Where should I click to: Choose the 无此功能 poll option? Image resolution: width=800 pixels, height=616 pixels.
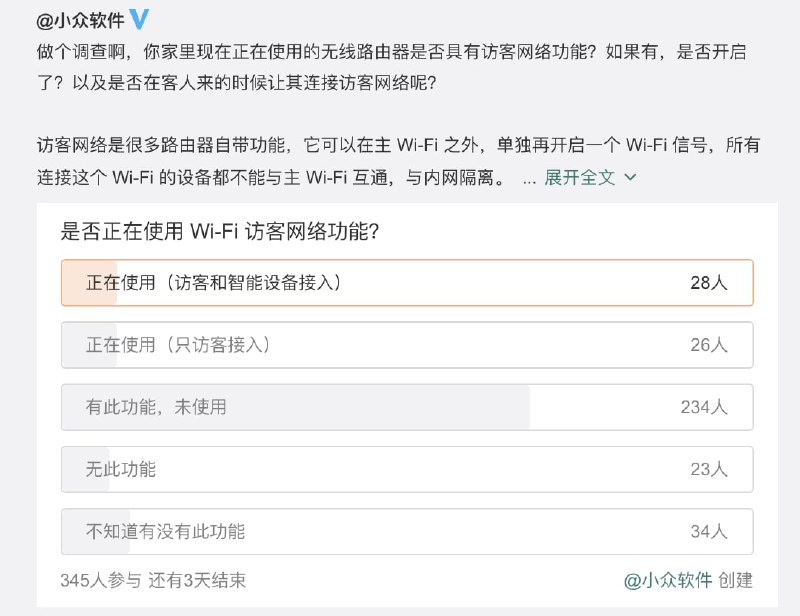tap(400, 469)
